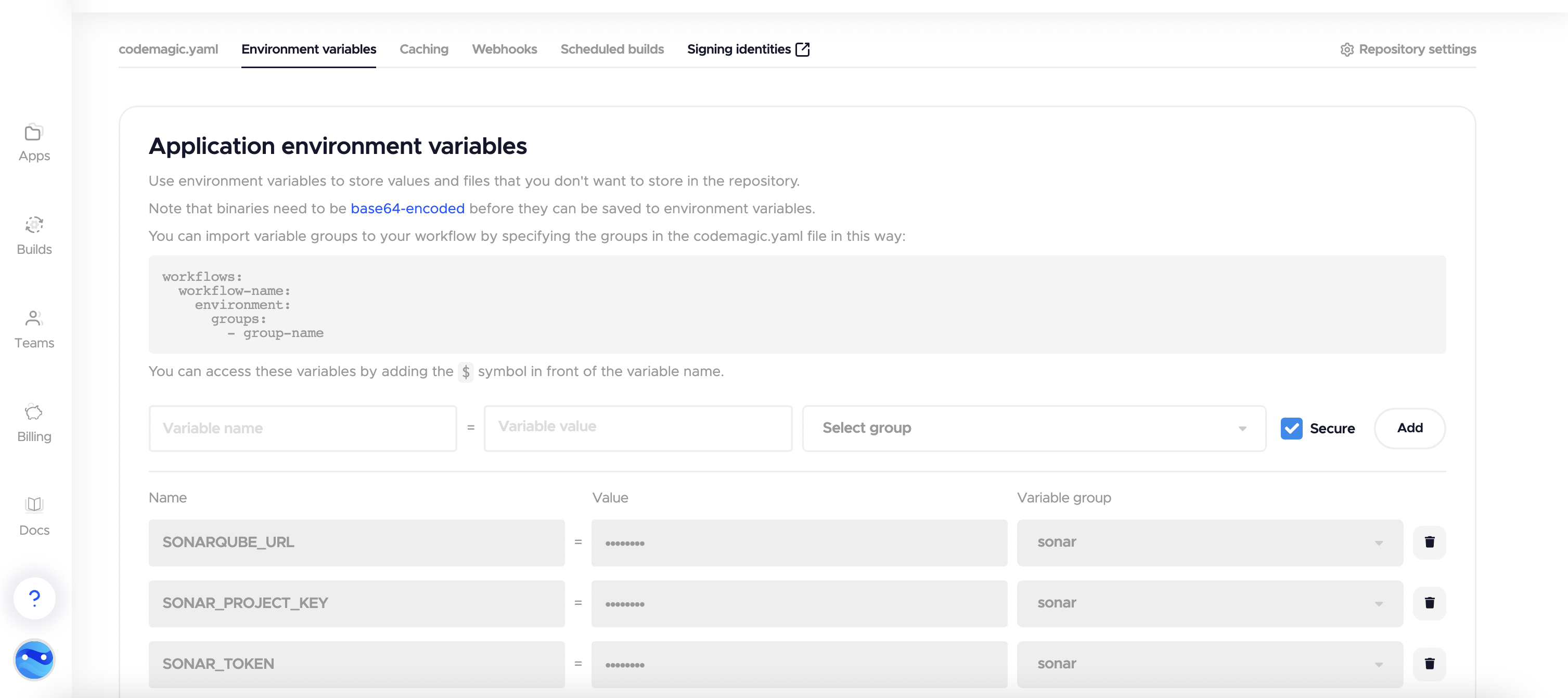
Task: Expand the Select group dropdown
Action: [1034, 429]
